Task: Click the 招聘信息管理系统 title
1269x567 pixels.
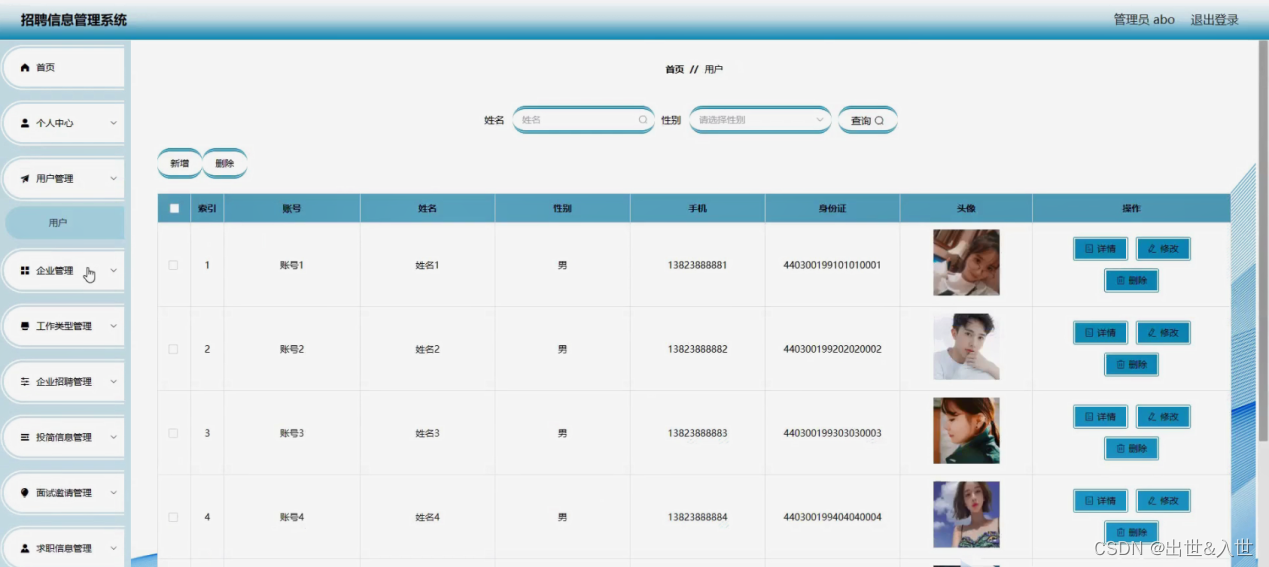Action: [74, 20]
